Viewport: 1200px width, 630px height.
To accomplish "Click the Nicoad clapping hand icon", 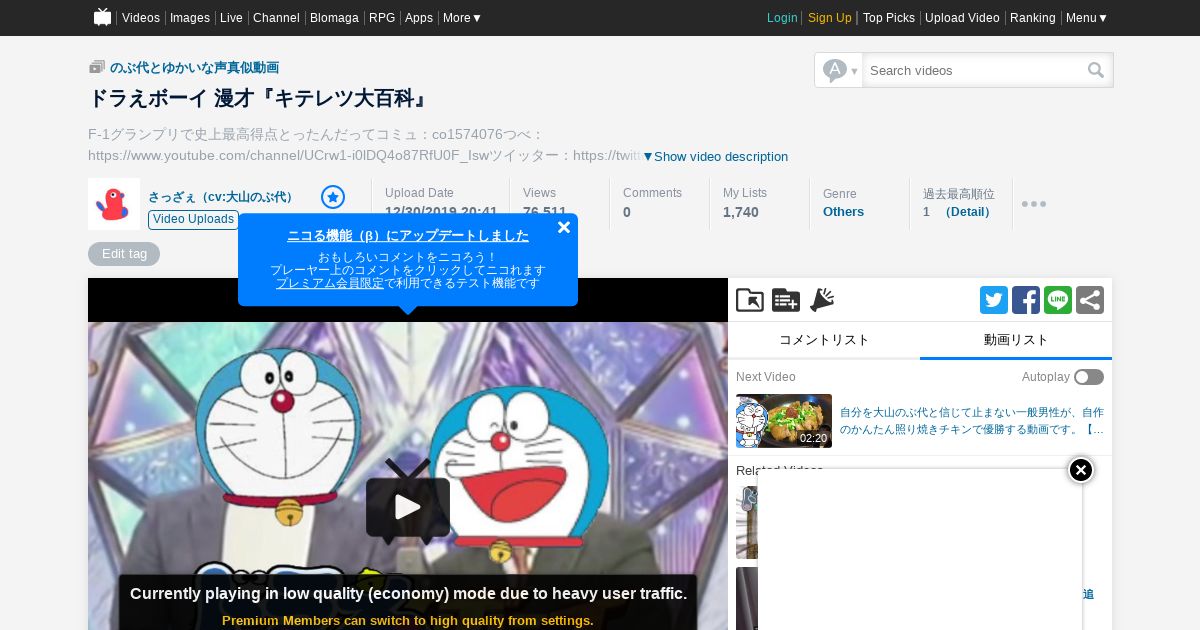I will 822,300.
